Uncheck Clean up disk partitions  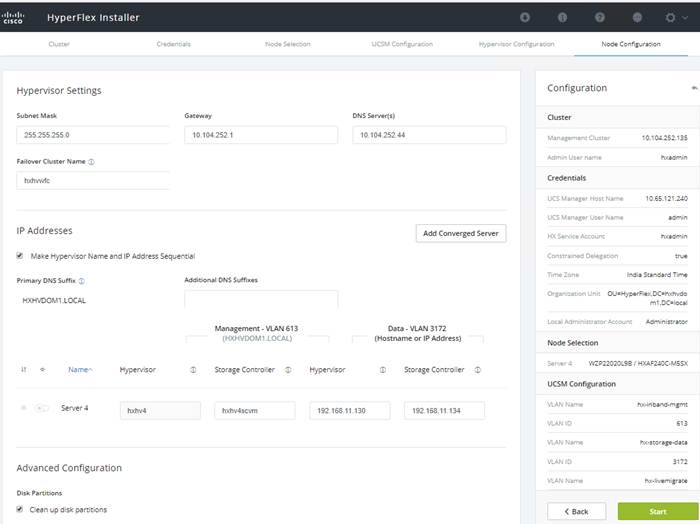click(20, 509)
